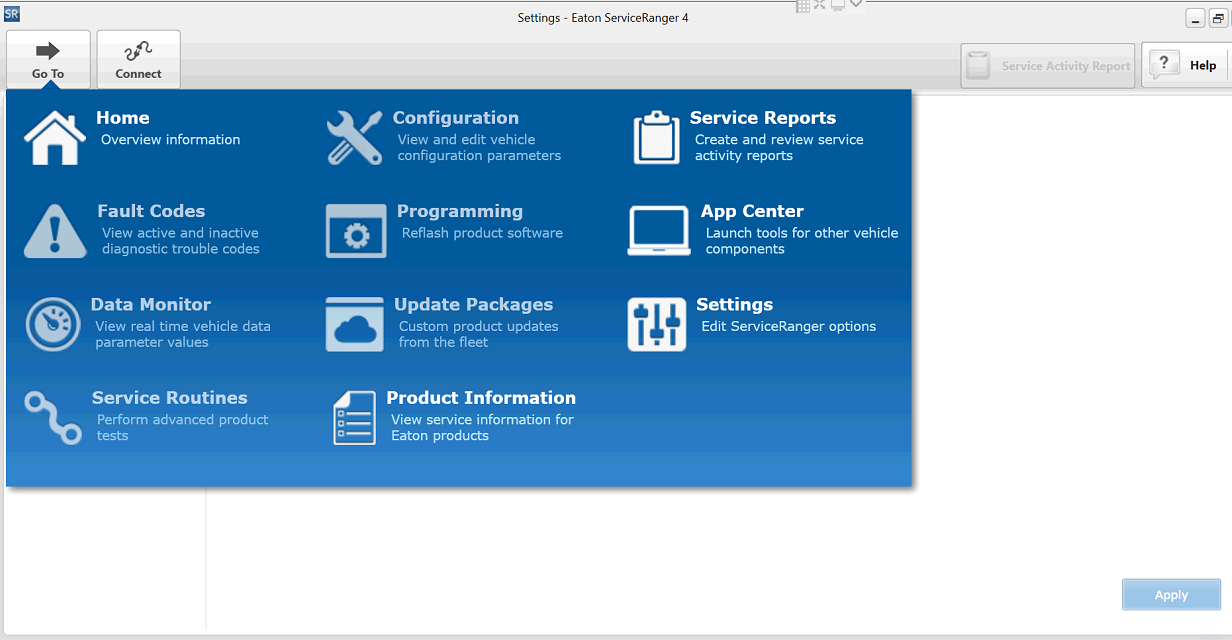Click the Programming gear window icon
Viewport: 1232px width, 640px height.
(356, 231)
